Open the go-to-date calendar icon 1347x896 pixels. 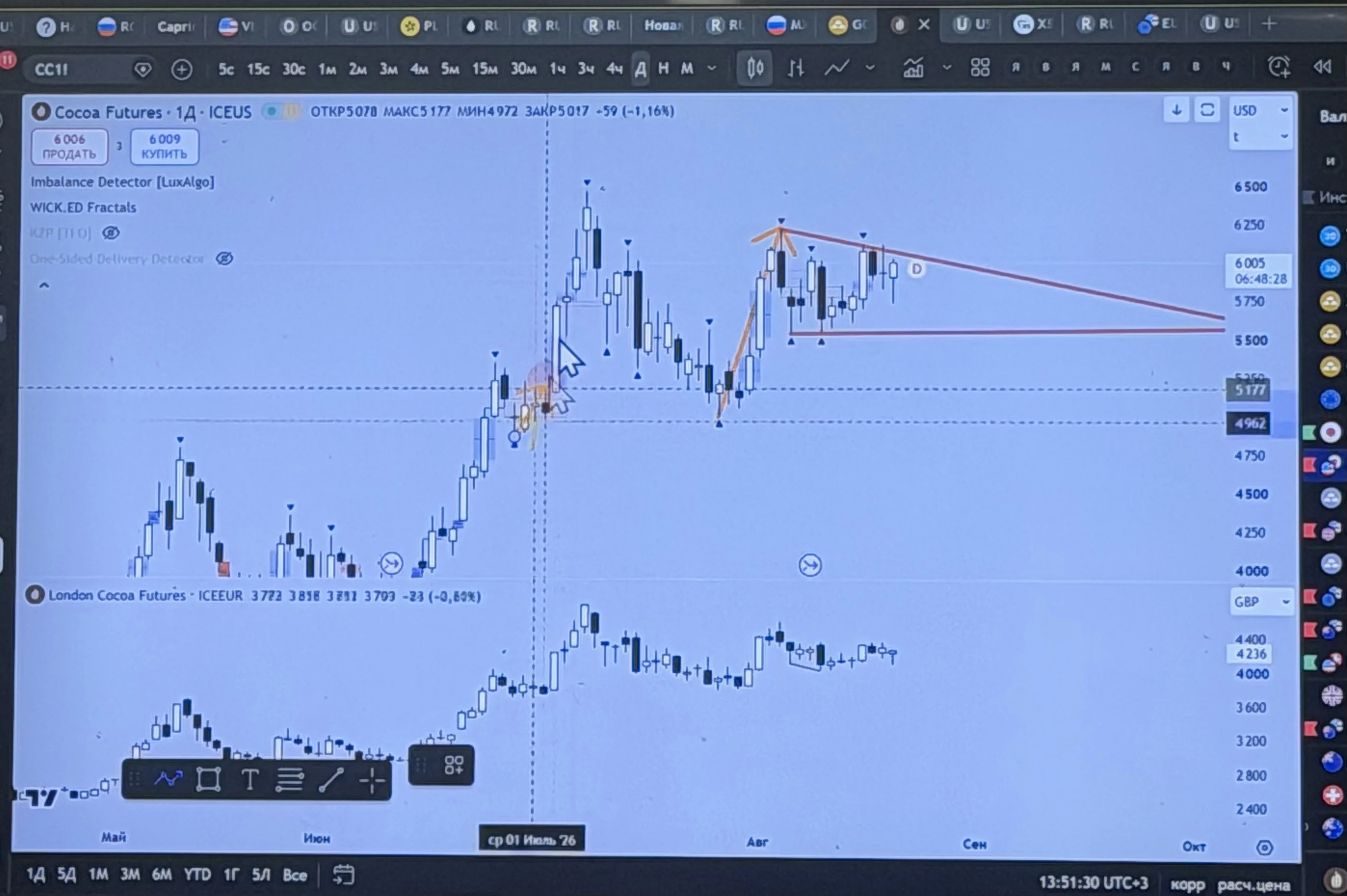click(344, 874)
